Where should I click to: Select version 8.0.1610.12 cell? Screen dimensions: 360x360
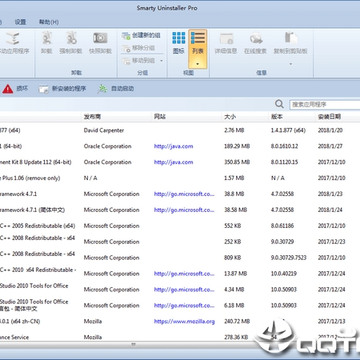point(284,146)
